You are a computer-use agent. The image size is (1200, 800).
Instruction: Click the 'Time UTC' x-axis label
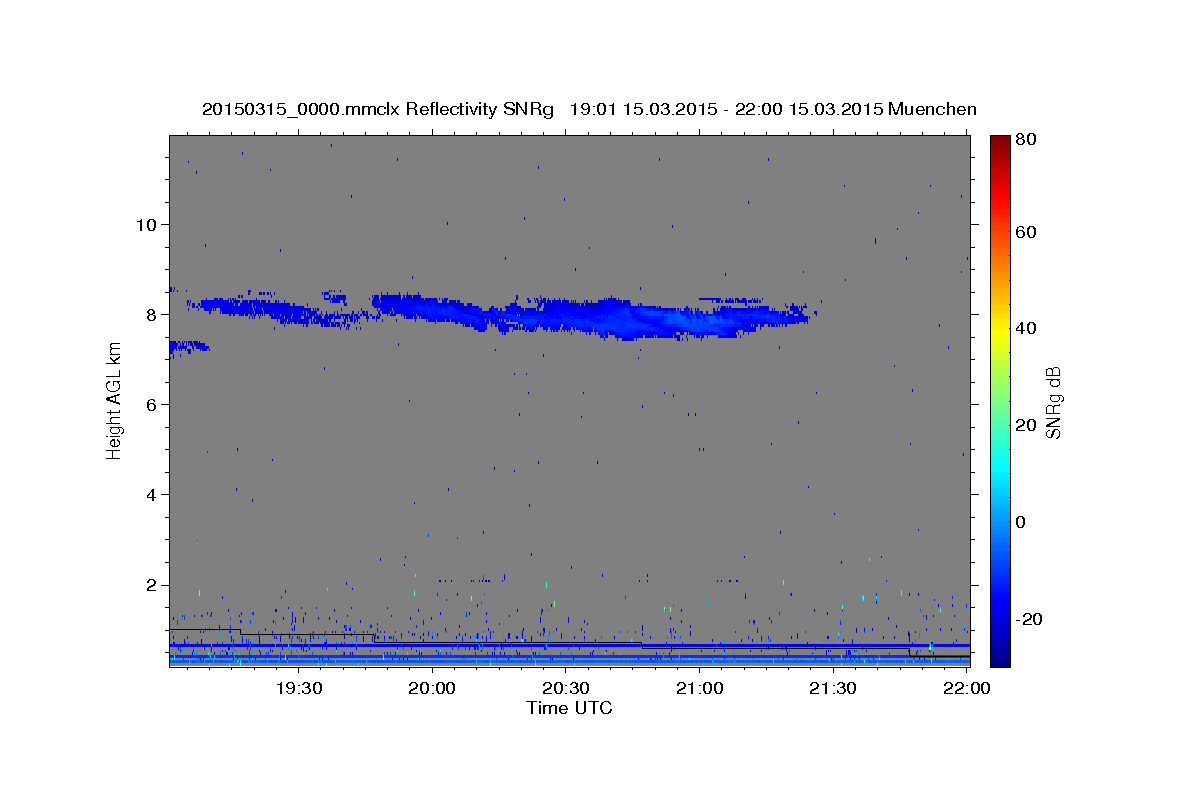point(569,708)
